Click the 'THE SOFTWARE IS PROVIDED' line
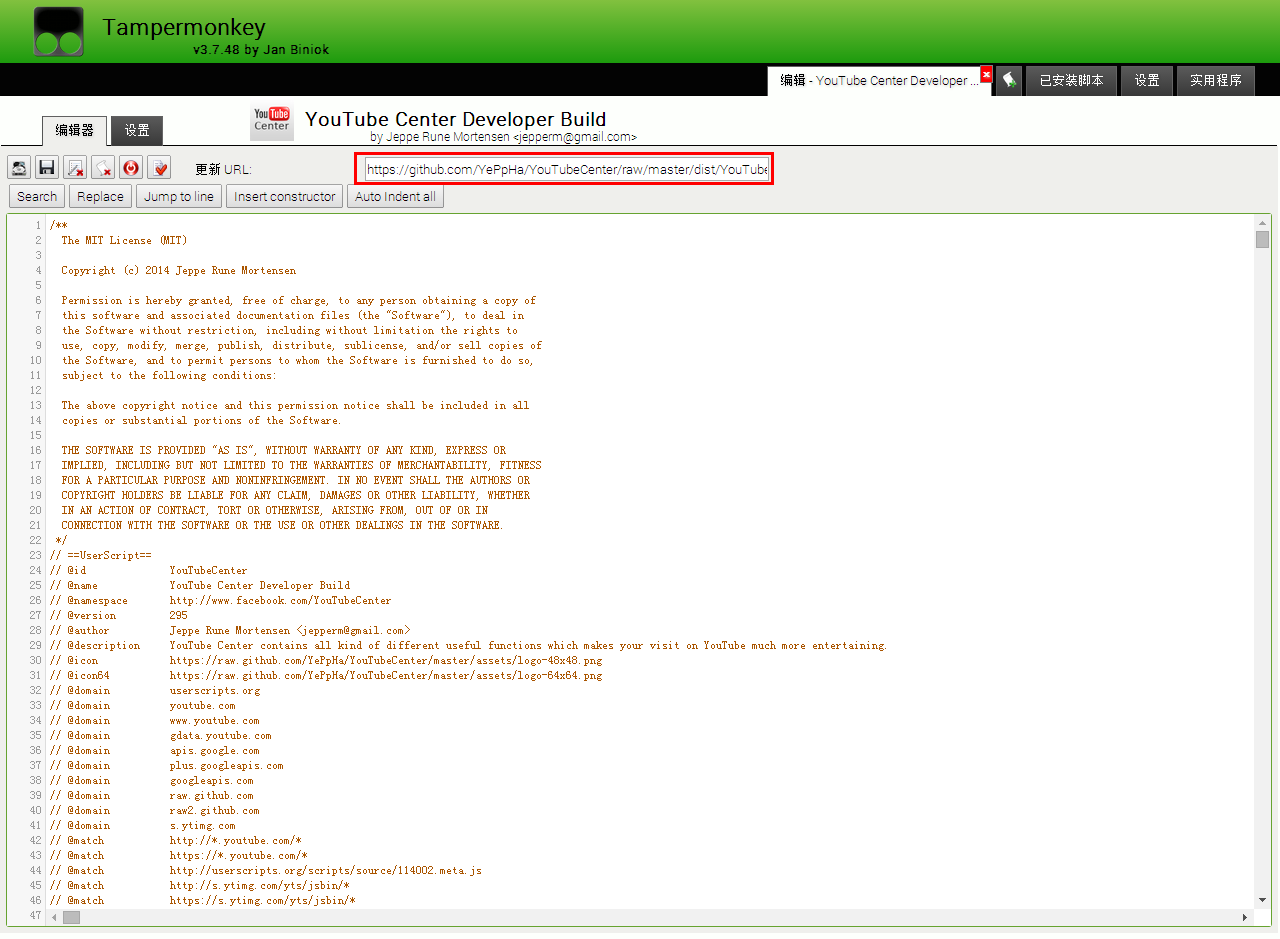 (283, 450)
